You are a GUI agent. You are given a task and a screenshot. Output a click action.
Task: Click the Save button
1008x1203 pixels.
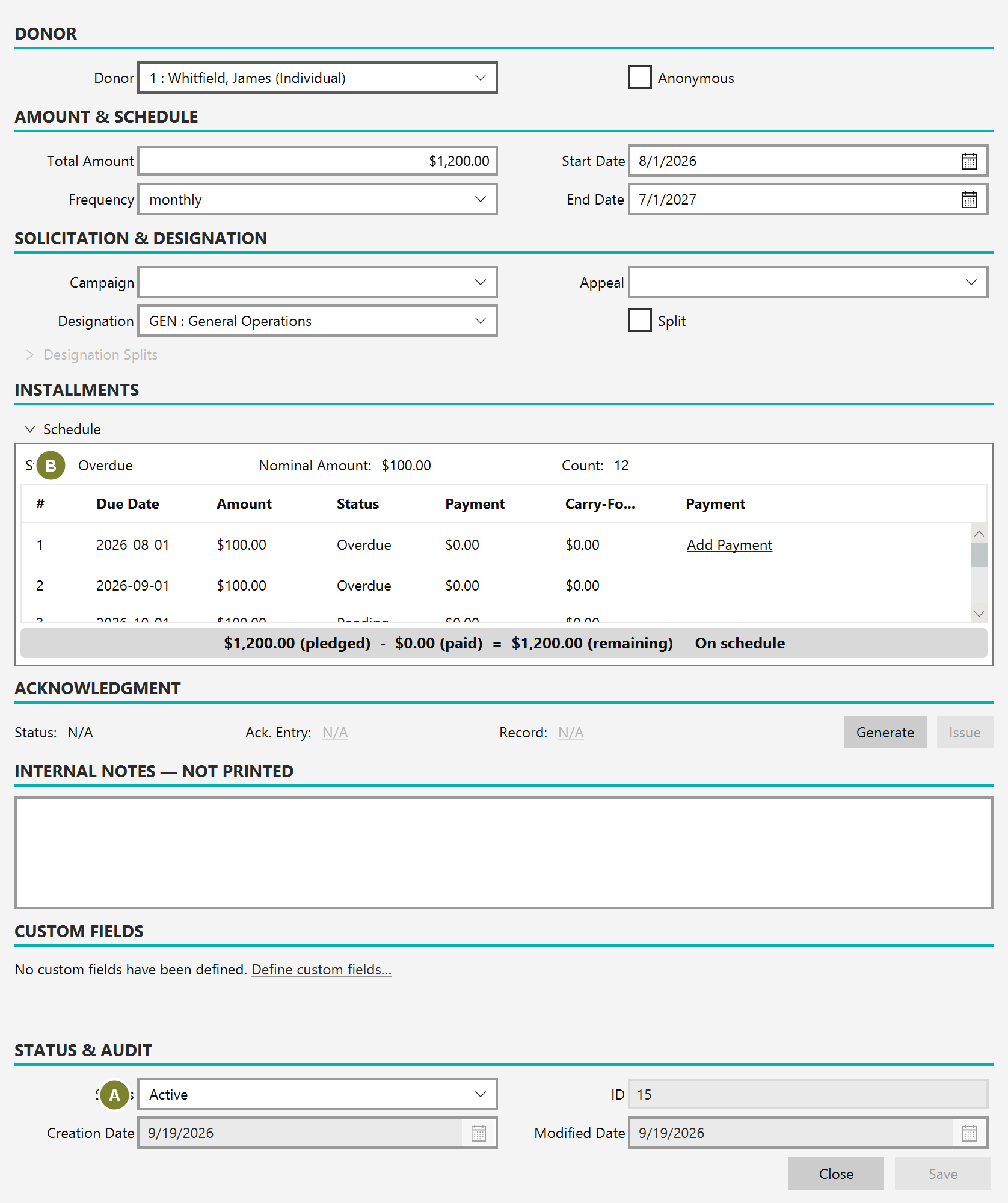[942, 1174]
